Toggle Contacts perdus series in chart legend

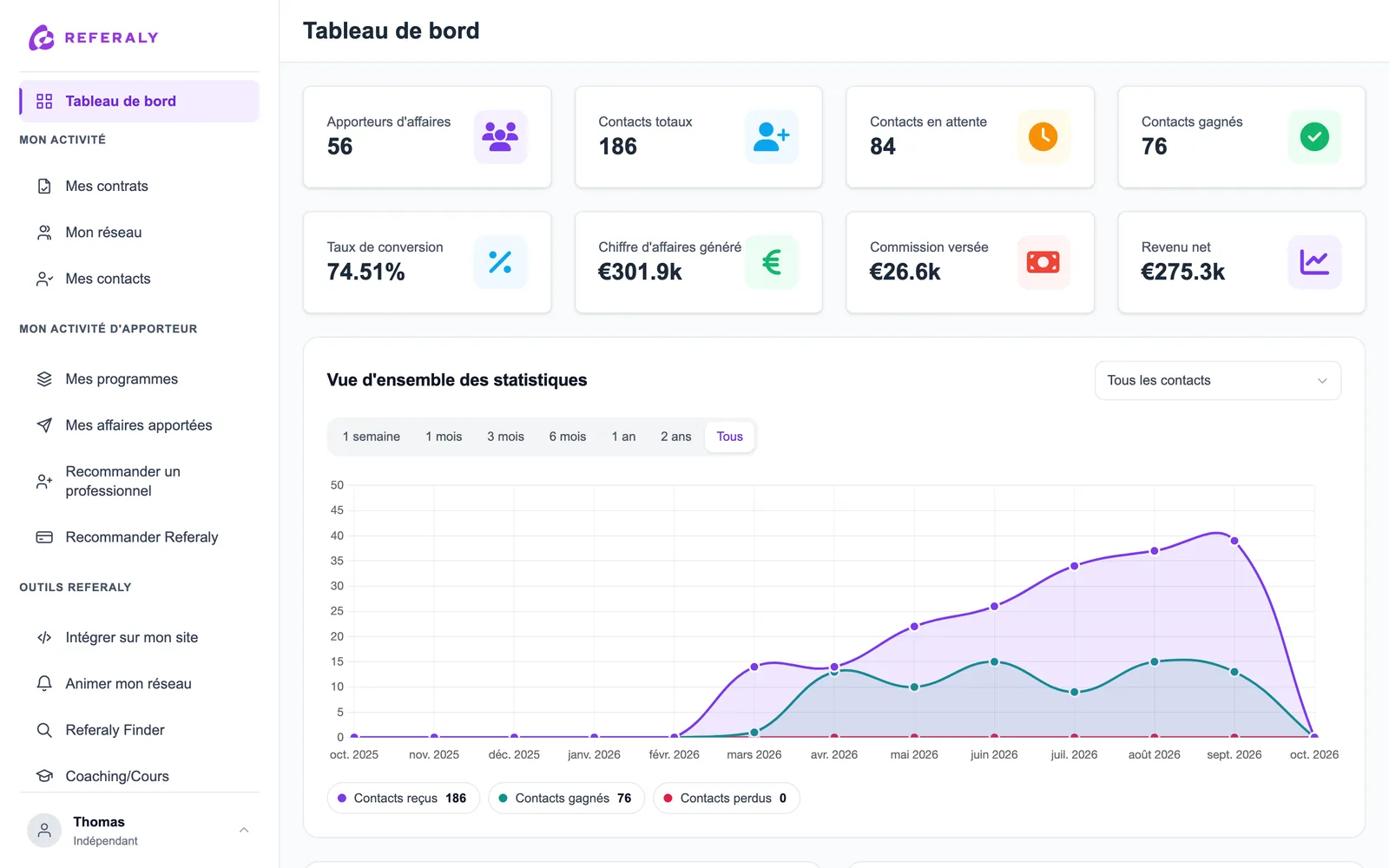[726, 799]
